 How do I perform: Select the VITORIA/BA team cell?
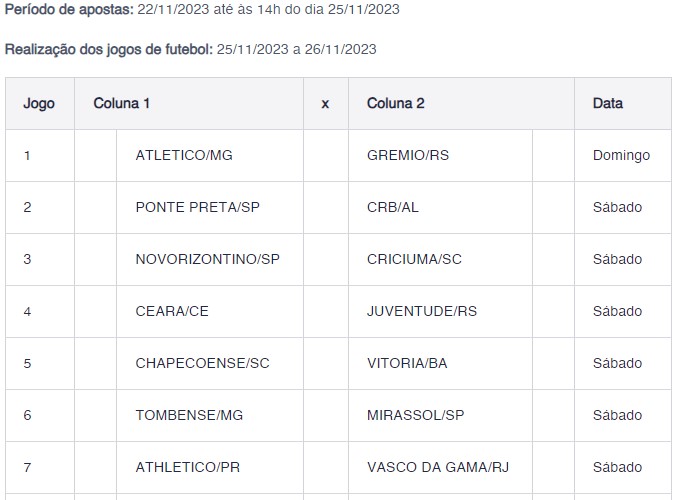[x=407, y=363]
